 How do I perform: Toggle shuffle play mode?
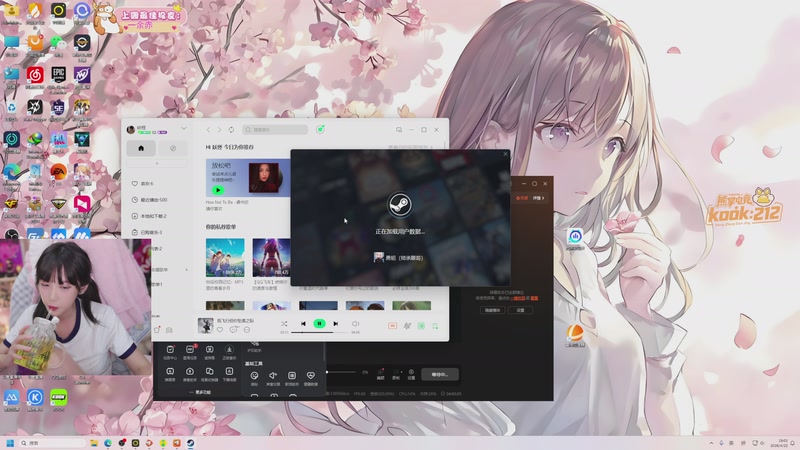point(284,323)
